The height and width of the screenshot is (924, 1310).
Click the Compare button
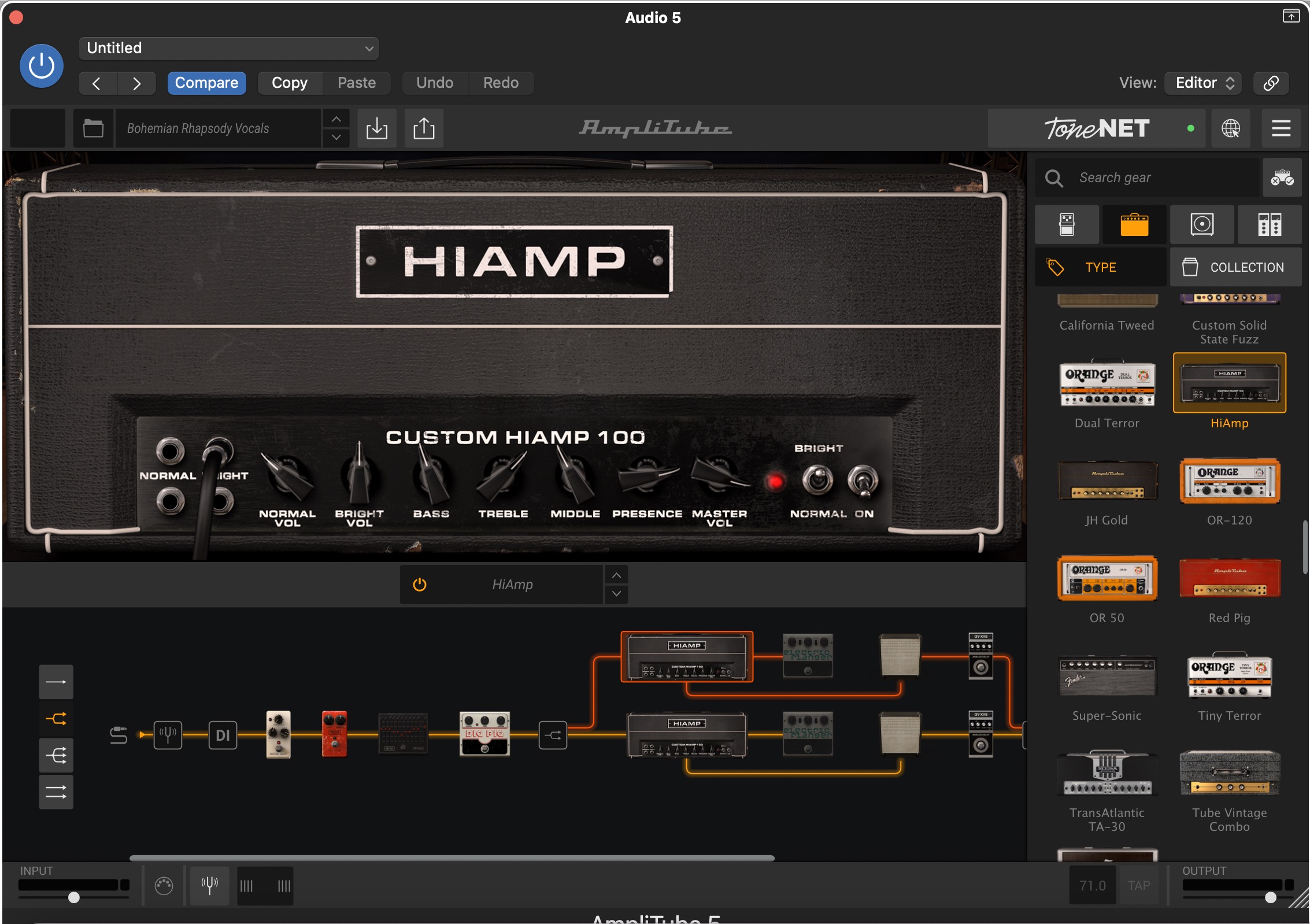[x=206, y=83]
